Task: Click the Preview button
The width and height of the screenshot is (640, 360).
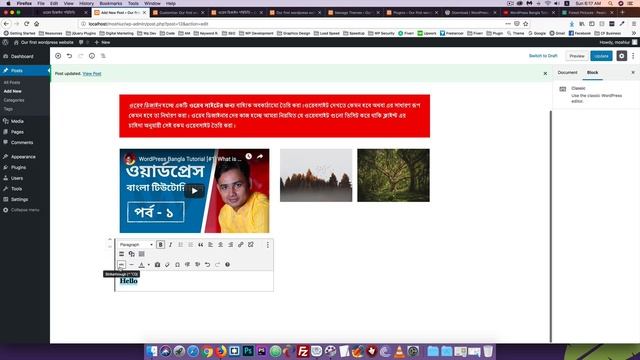Action: click(x=577, y=56)
